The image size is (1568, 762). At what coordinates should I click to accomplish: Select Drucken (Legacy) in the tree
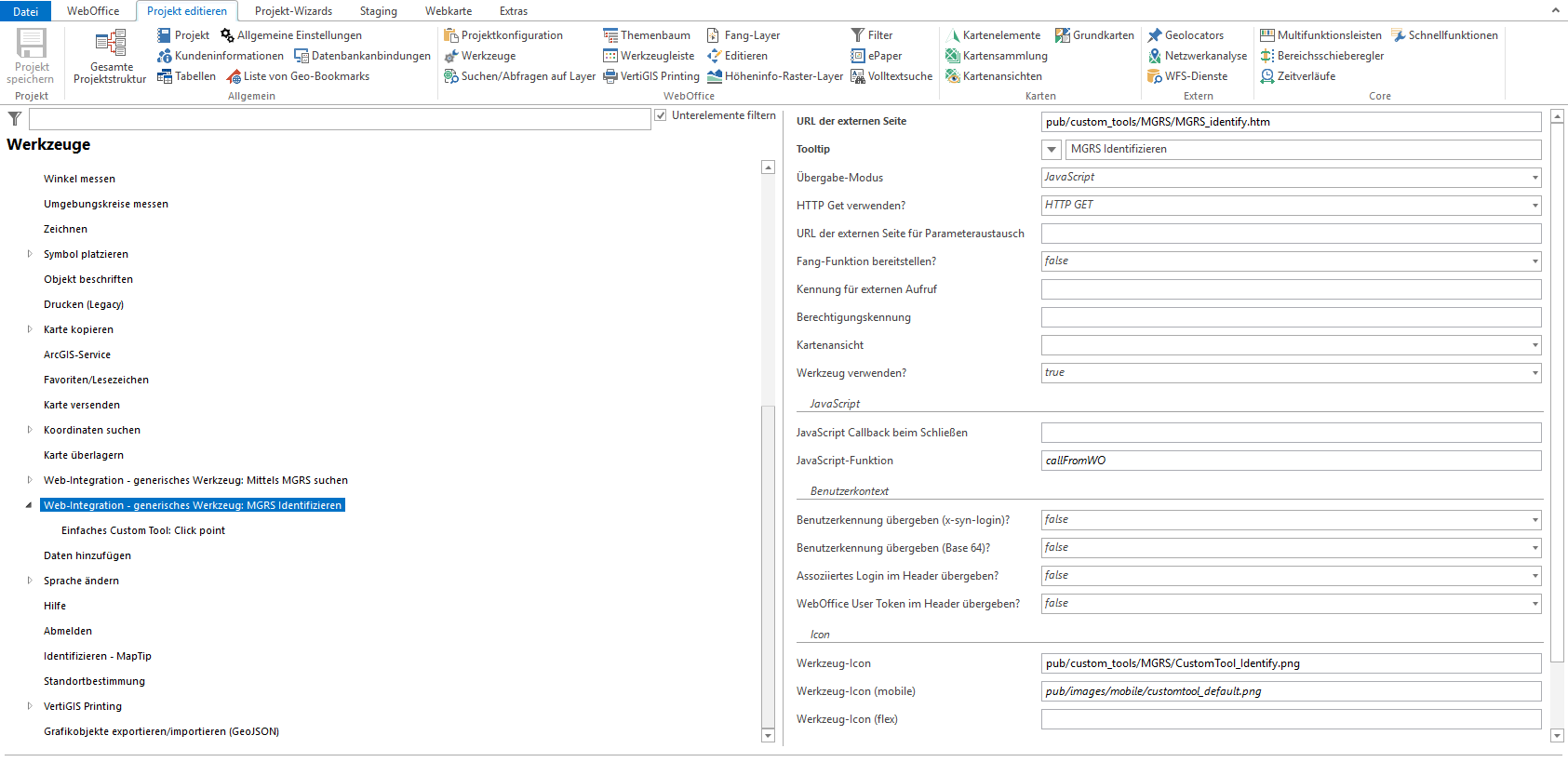[84, 304]
